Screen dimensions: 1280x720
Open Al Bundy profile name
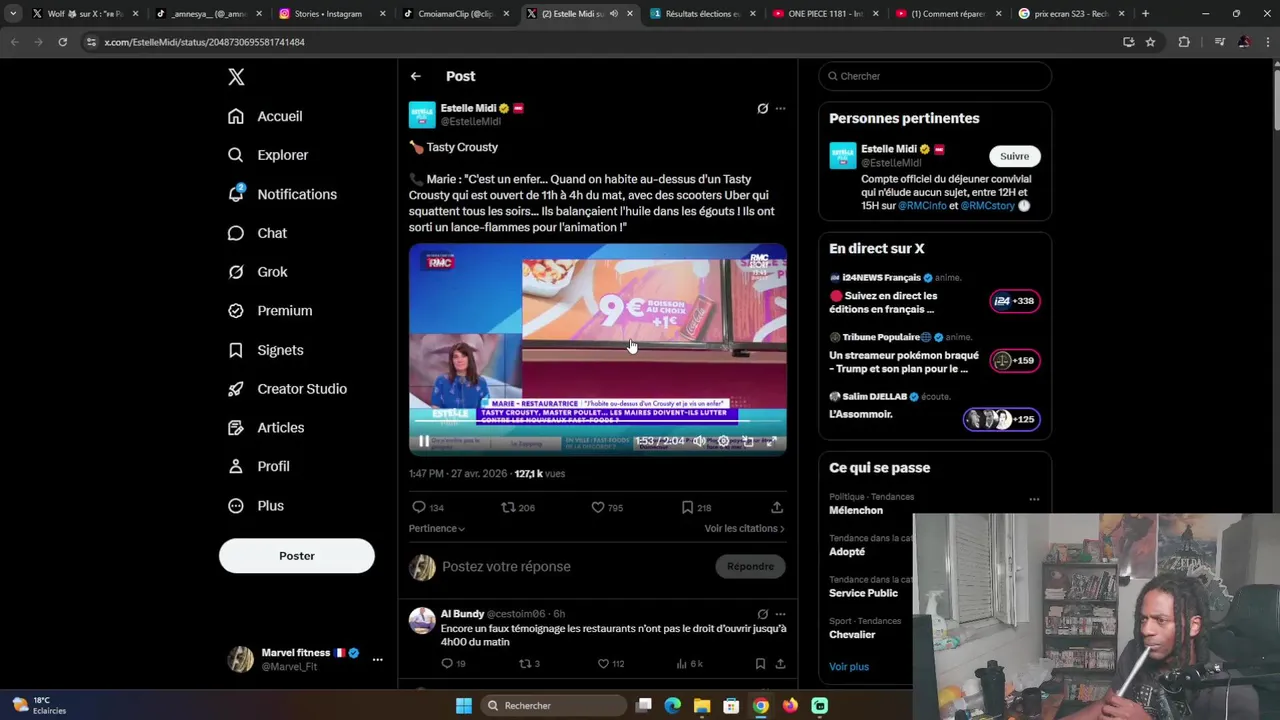(462, 614)
